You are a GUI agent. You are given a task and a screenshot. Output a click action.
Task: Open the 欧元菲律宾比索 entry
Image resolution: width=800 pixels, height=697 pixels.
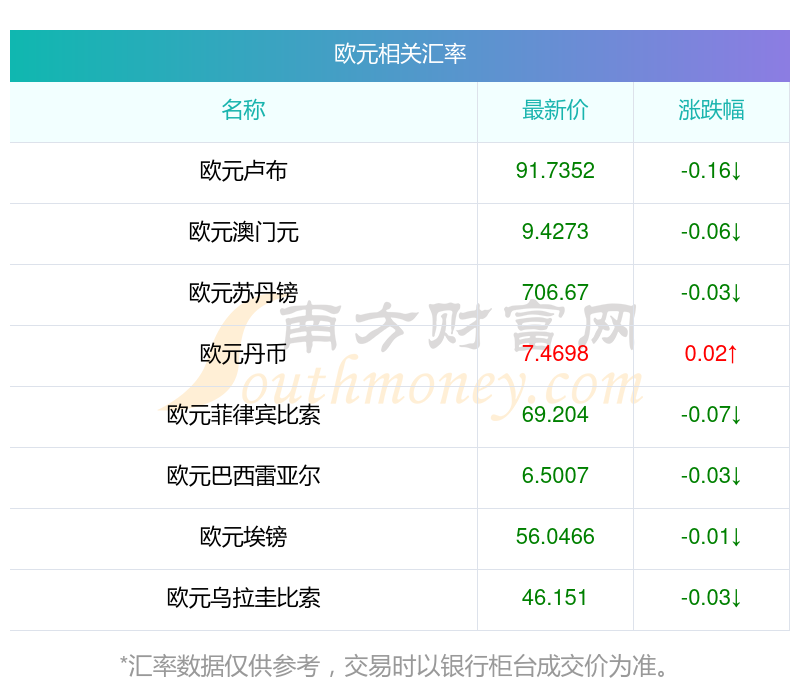(x=243, y=415)
